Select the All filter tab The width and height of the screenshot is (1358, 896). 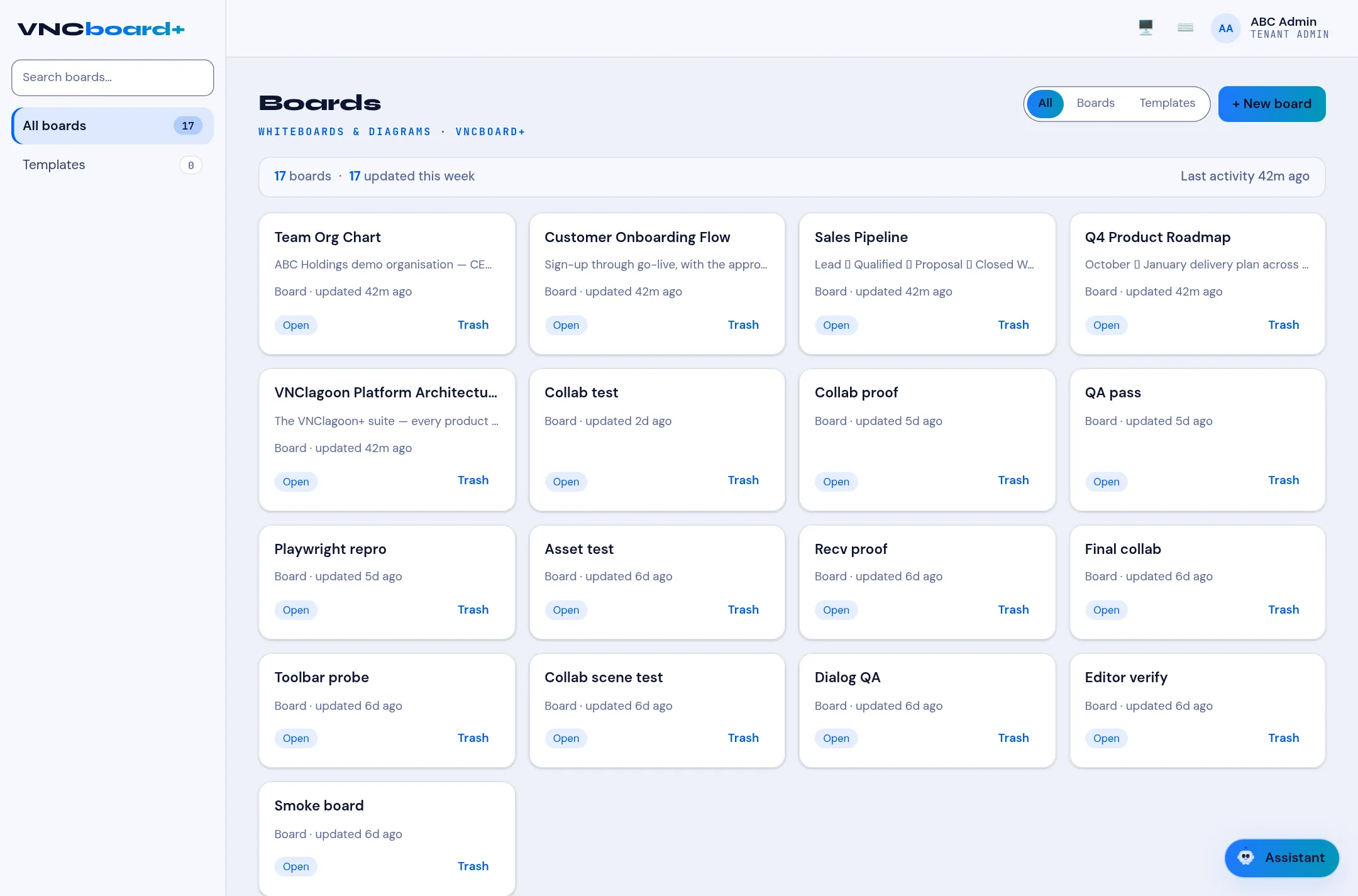pos(1045,103)
